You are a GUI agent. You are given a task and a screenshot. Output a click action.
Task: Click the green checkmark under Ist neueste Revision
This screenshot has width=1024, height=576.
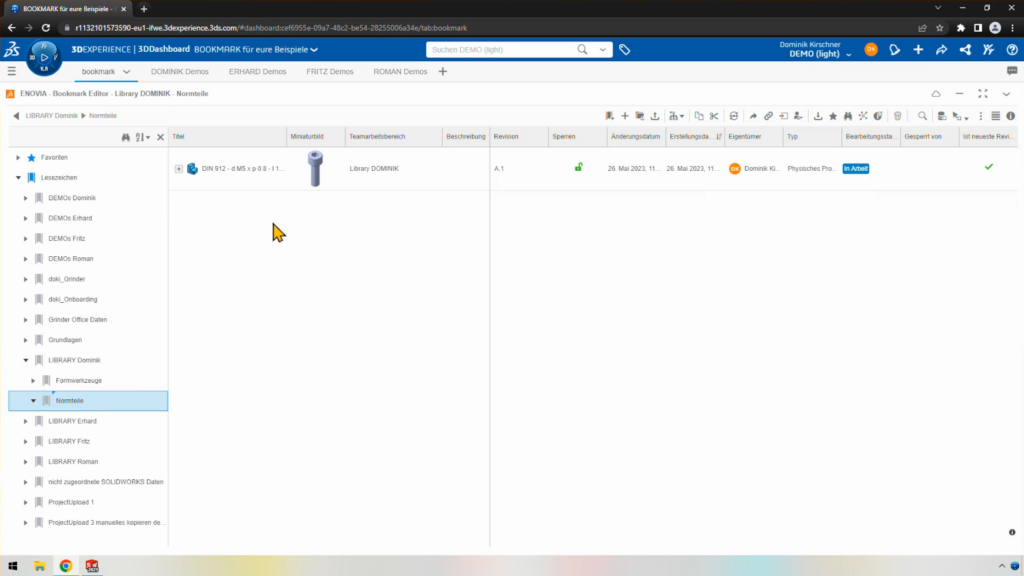point(988,167)
